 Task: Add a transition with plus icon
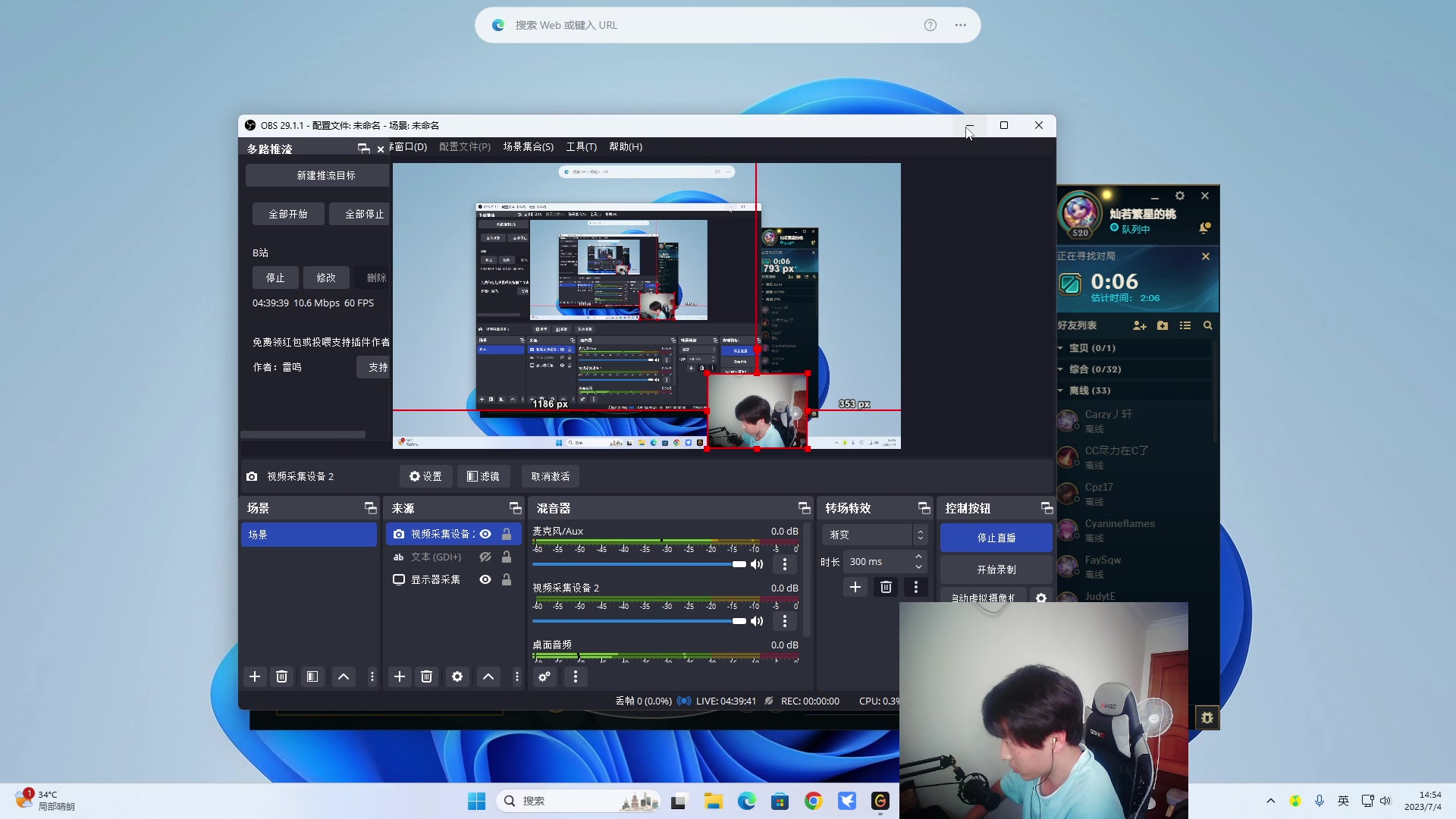(855, 587)
